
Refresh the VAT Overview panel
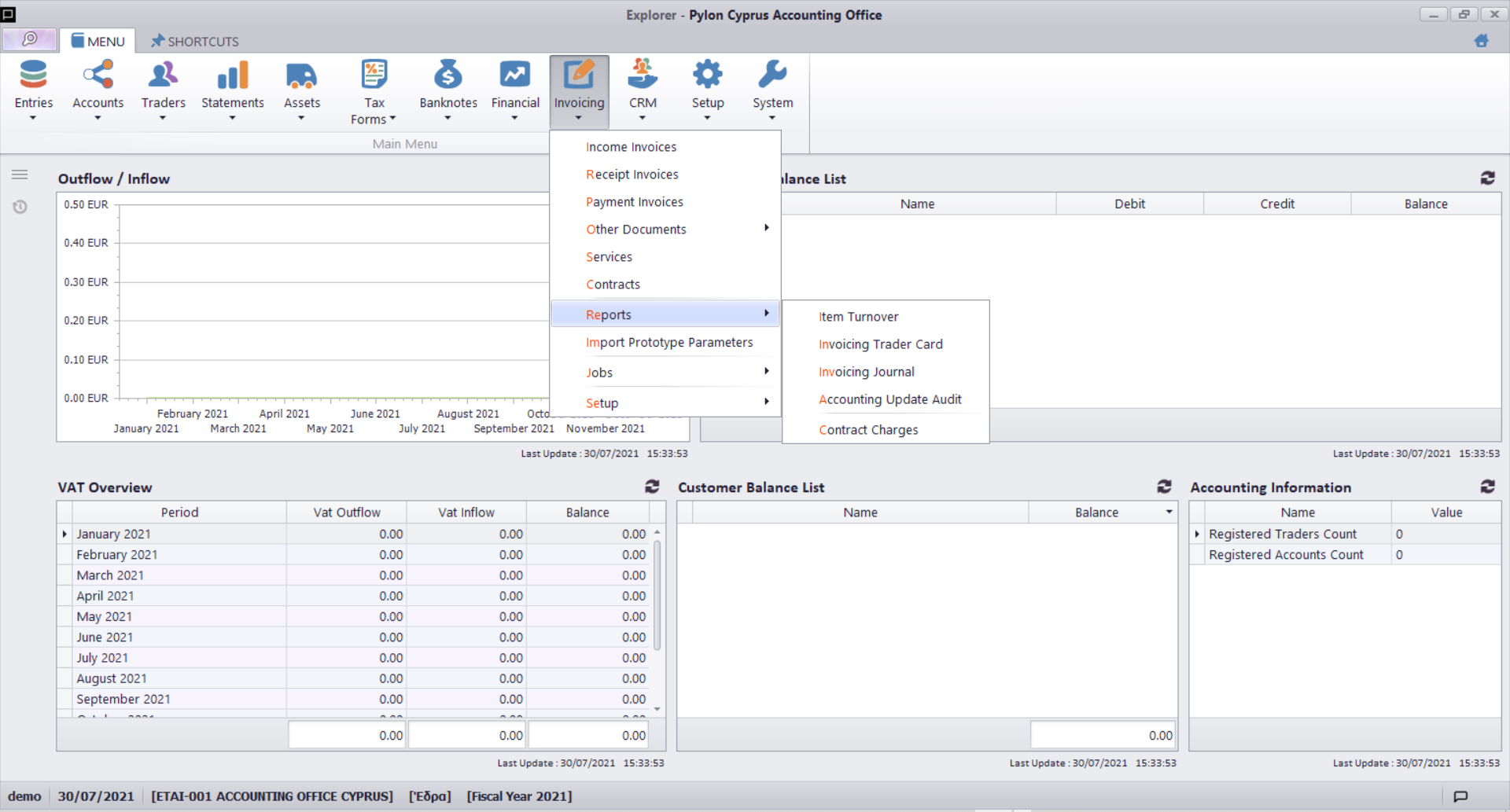pyautogui.click(x=652, y=487)
